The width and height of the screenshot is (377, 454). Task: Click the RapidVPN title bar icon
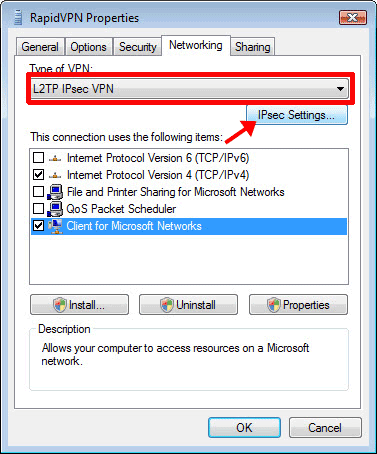click(x=18, y=18)
